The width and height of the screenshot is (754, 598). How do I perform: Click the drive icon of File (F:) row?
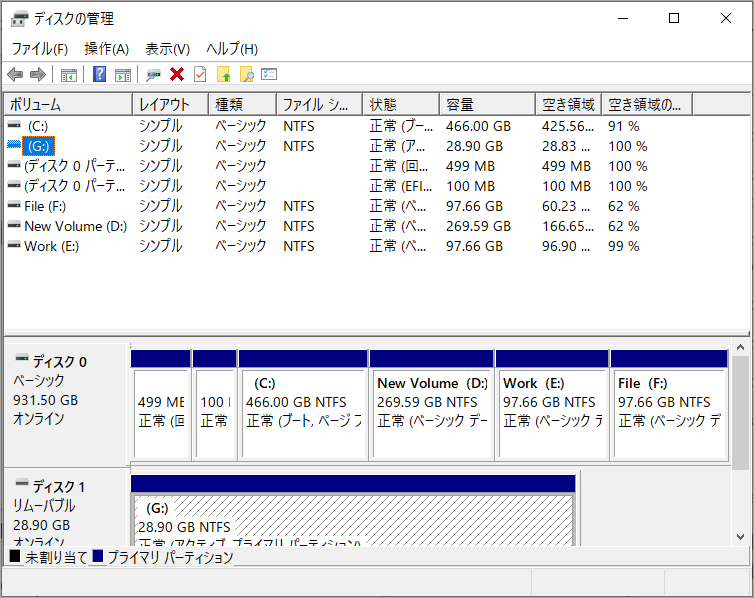pos(14,205)
